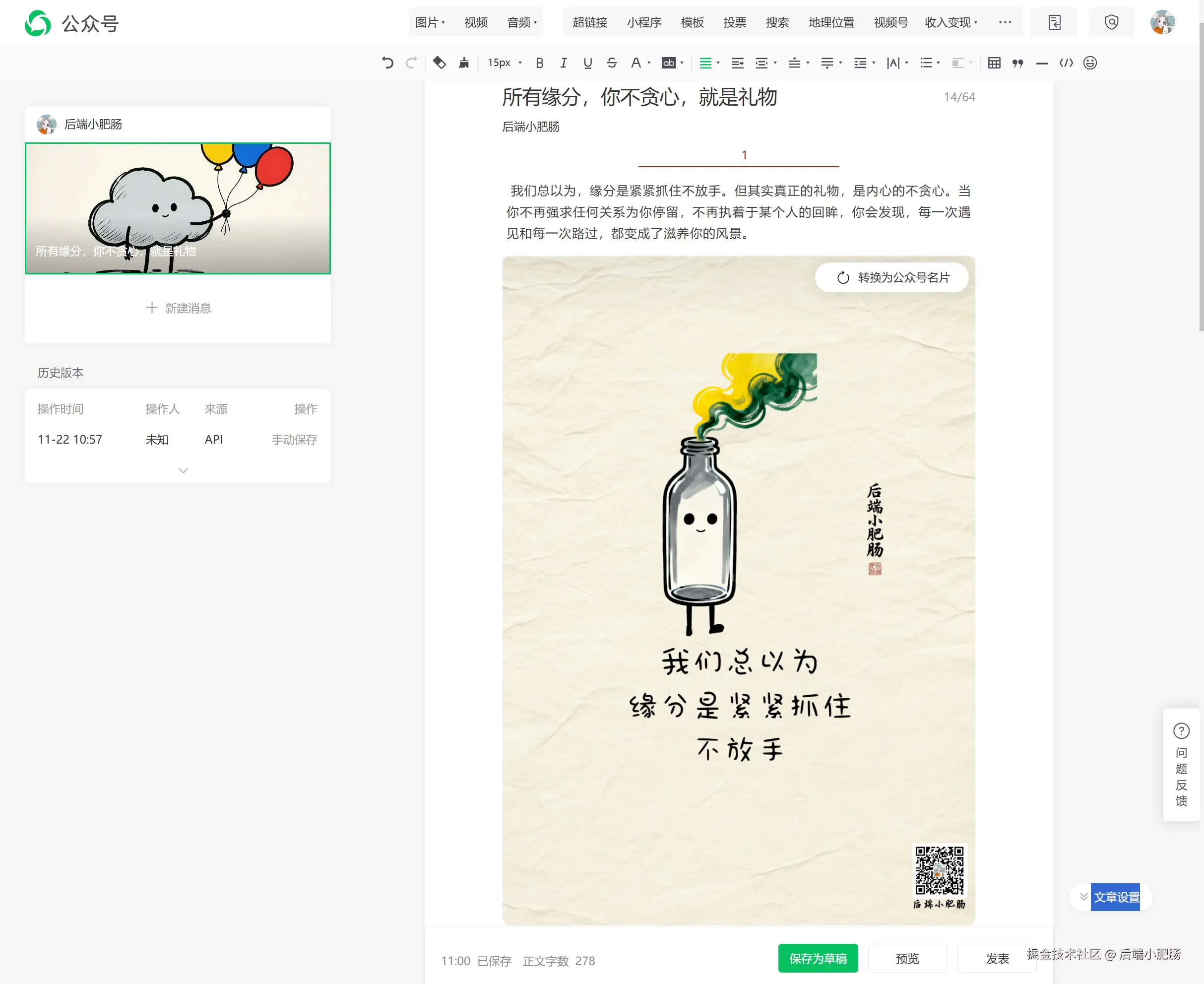Insert a table using the grid icon
The height and width of the screenshot is (984, 1204).
994,63
